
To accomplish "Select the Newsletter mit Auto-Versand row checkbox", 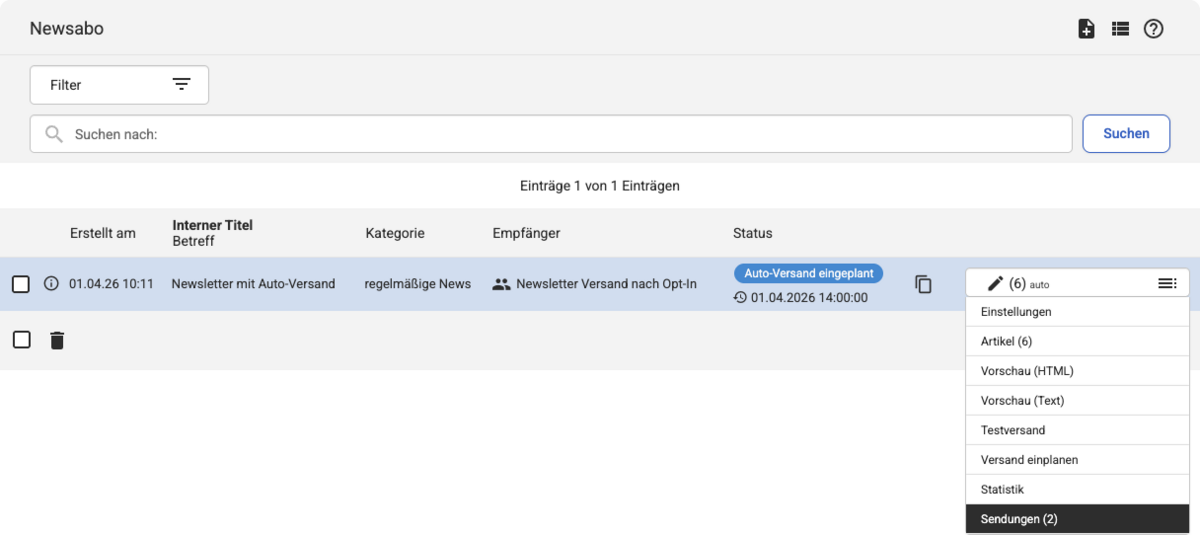I will [21, 284].
